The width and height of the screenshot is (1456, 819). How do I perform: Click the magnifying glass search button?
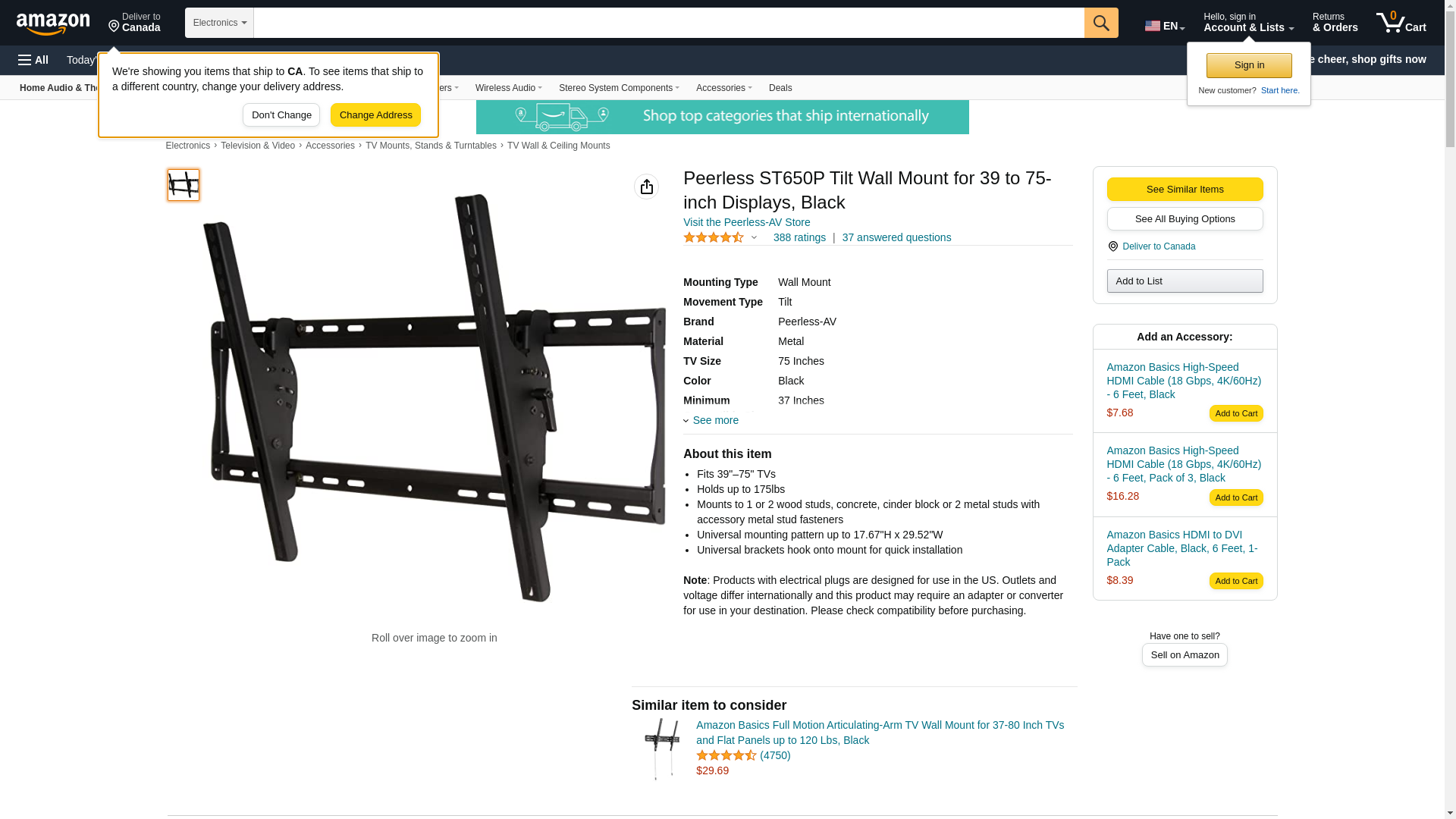[x=1101, y=23]
